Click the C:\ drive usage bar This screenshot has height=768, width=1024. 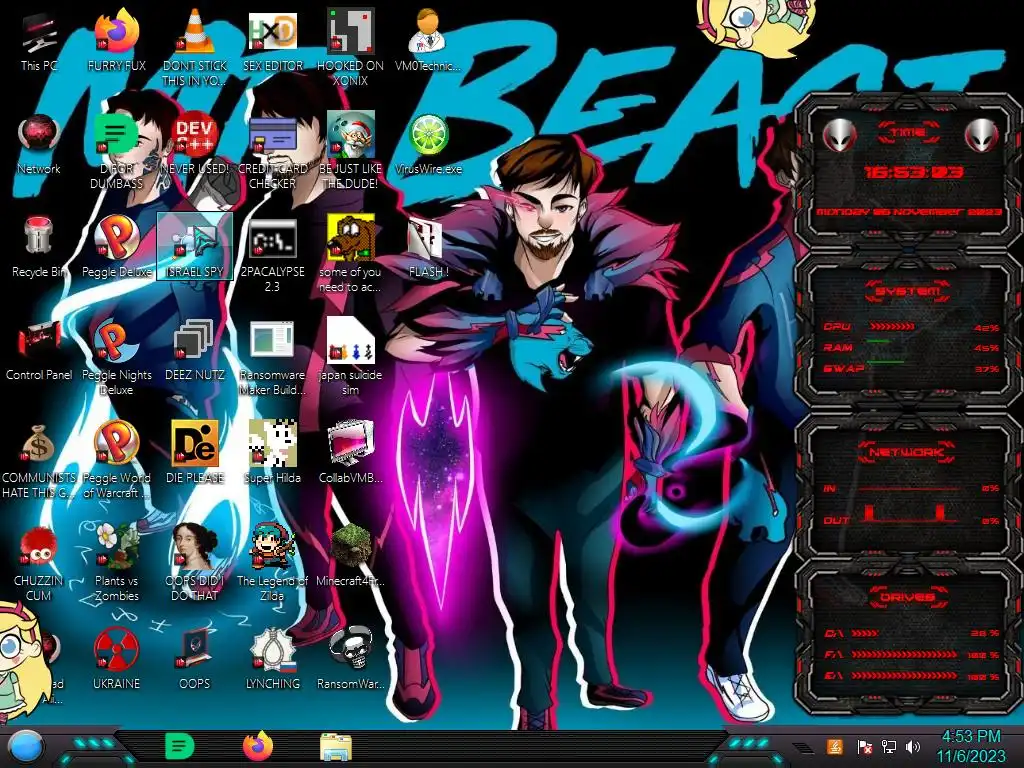[x=865, y=633]
